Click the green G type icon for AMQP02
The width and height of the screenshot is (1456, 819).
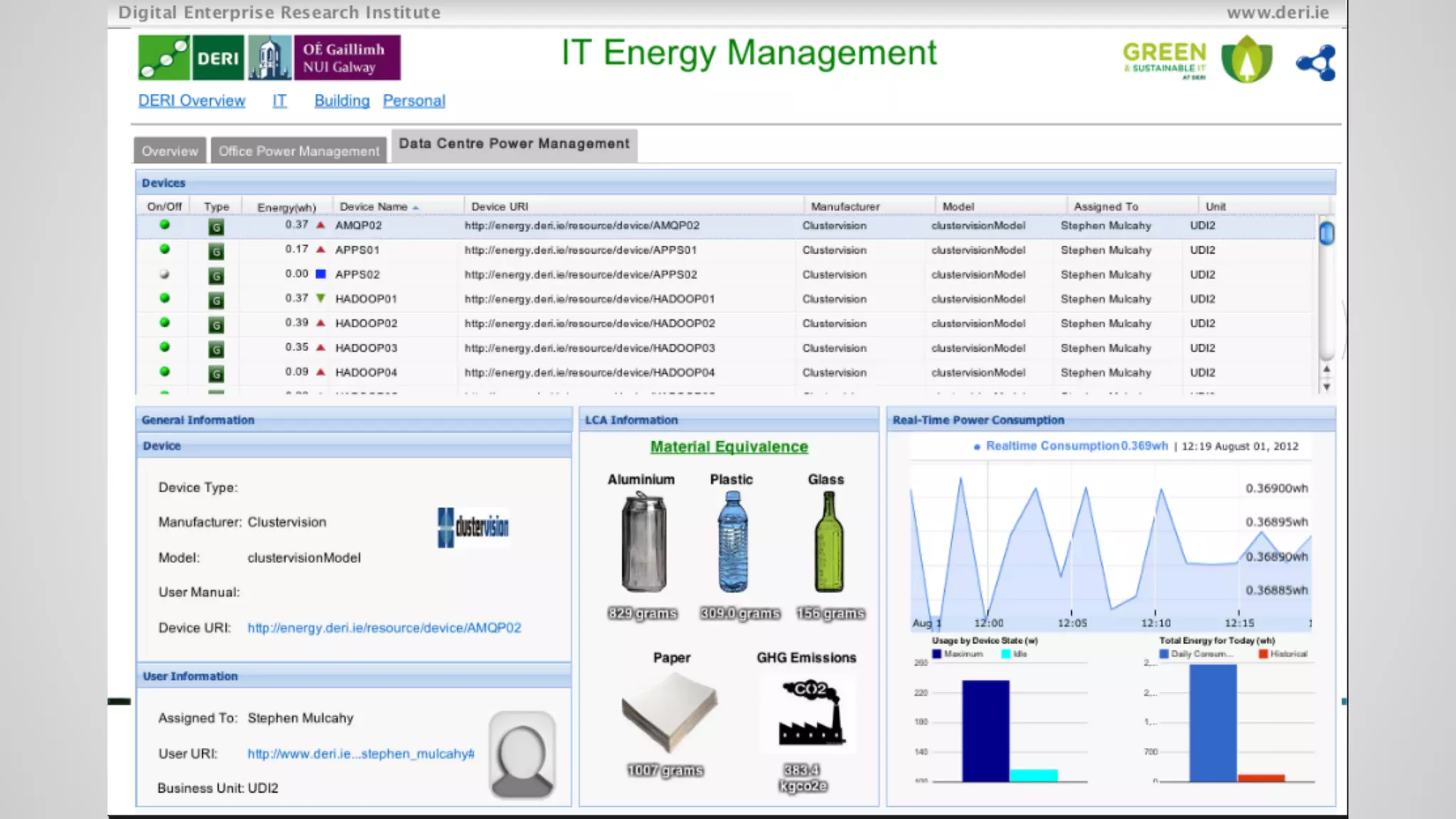216,227
